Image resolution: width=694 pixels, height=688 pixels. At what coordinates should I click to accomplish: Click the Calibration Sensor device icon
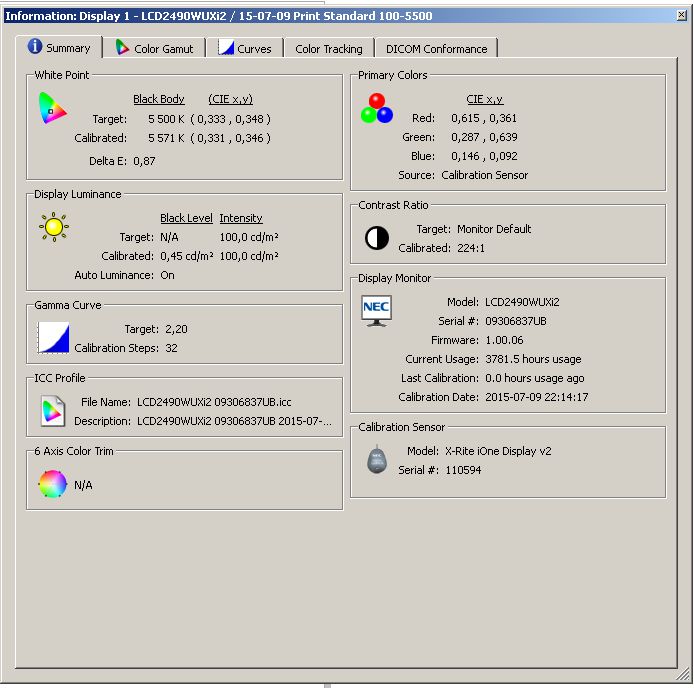(x=376, y=460)
